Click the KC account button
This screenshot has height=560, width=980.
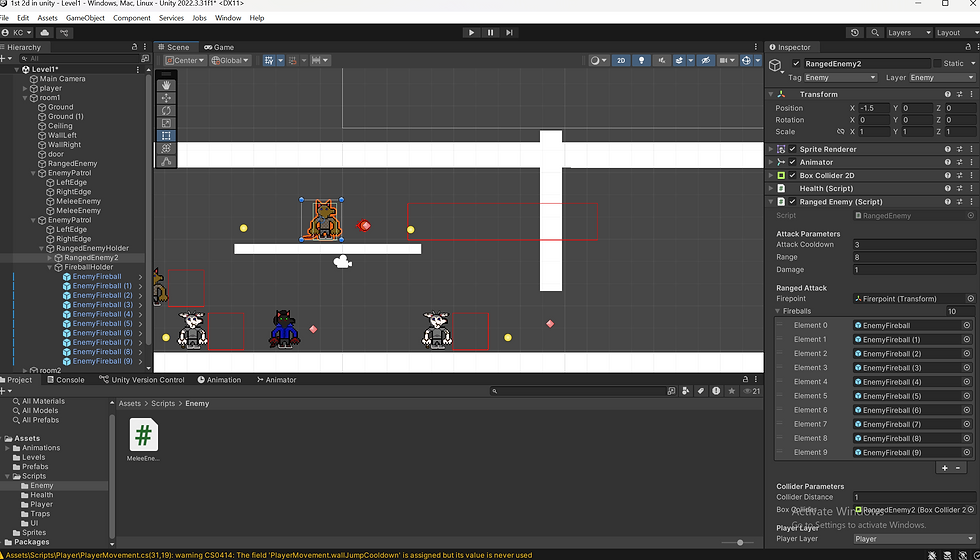click(17, 32)
